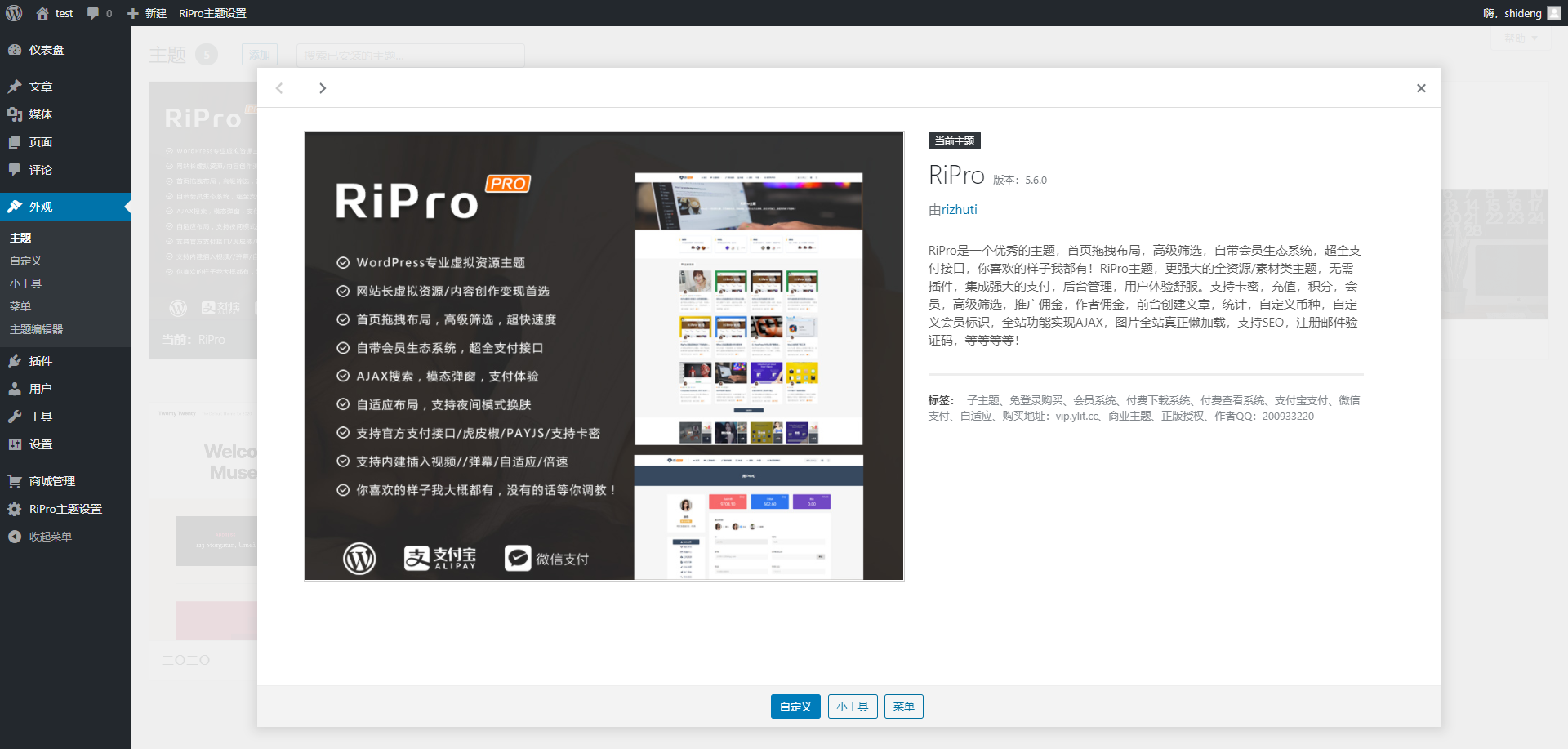Image resolution: width=1568 pixels, height=749 pixels.
Task: Click the wrench icon beside 工具
Action: point(15,417)
